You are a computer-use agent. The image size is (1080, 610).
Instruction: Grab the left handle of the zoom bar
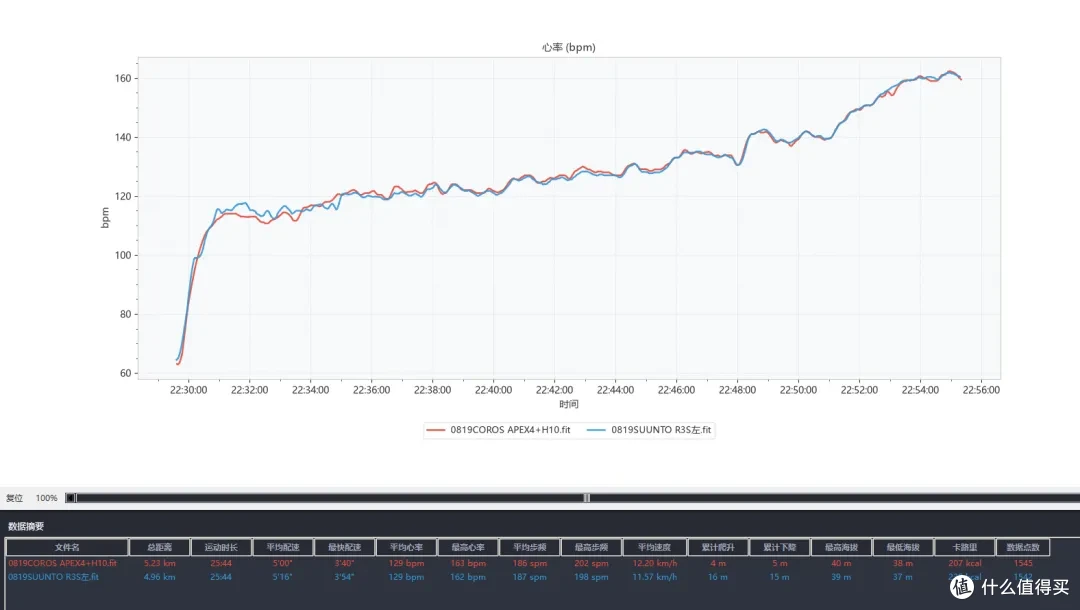click(x=71, y=498)
